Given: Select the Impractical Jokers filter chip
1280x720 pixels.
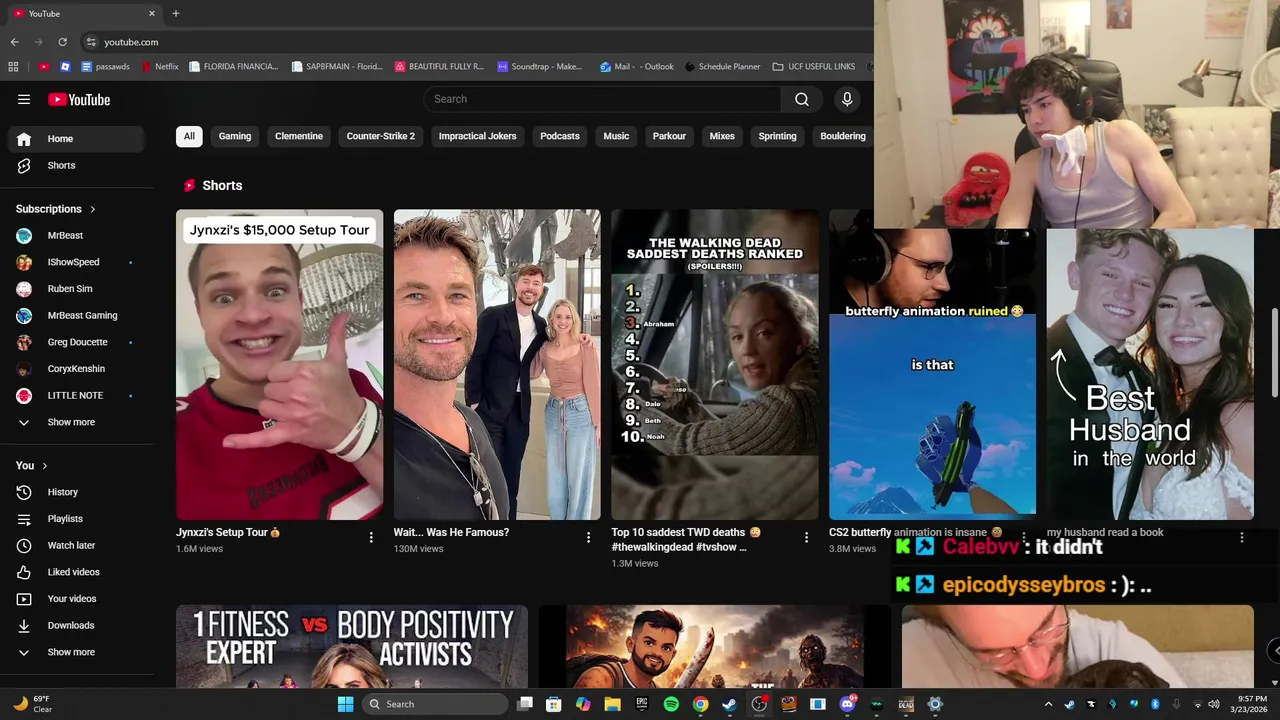Looking at the screenshot, I should [477, 136].
